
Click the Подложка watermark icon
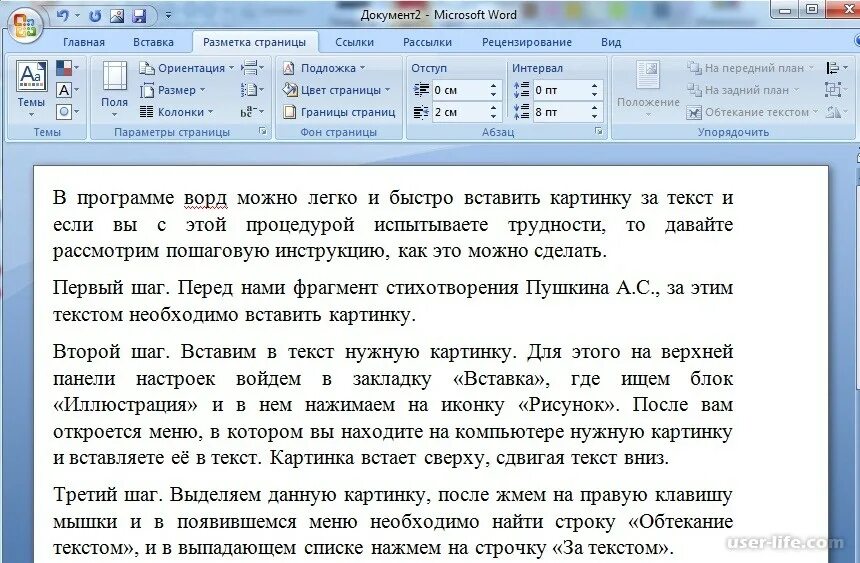(x=289, y=68)
